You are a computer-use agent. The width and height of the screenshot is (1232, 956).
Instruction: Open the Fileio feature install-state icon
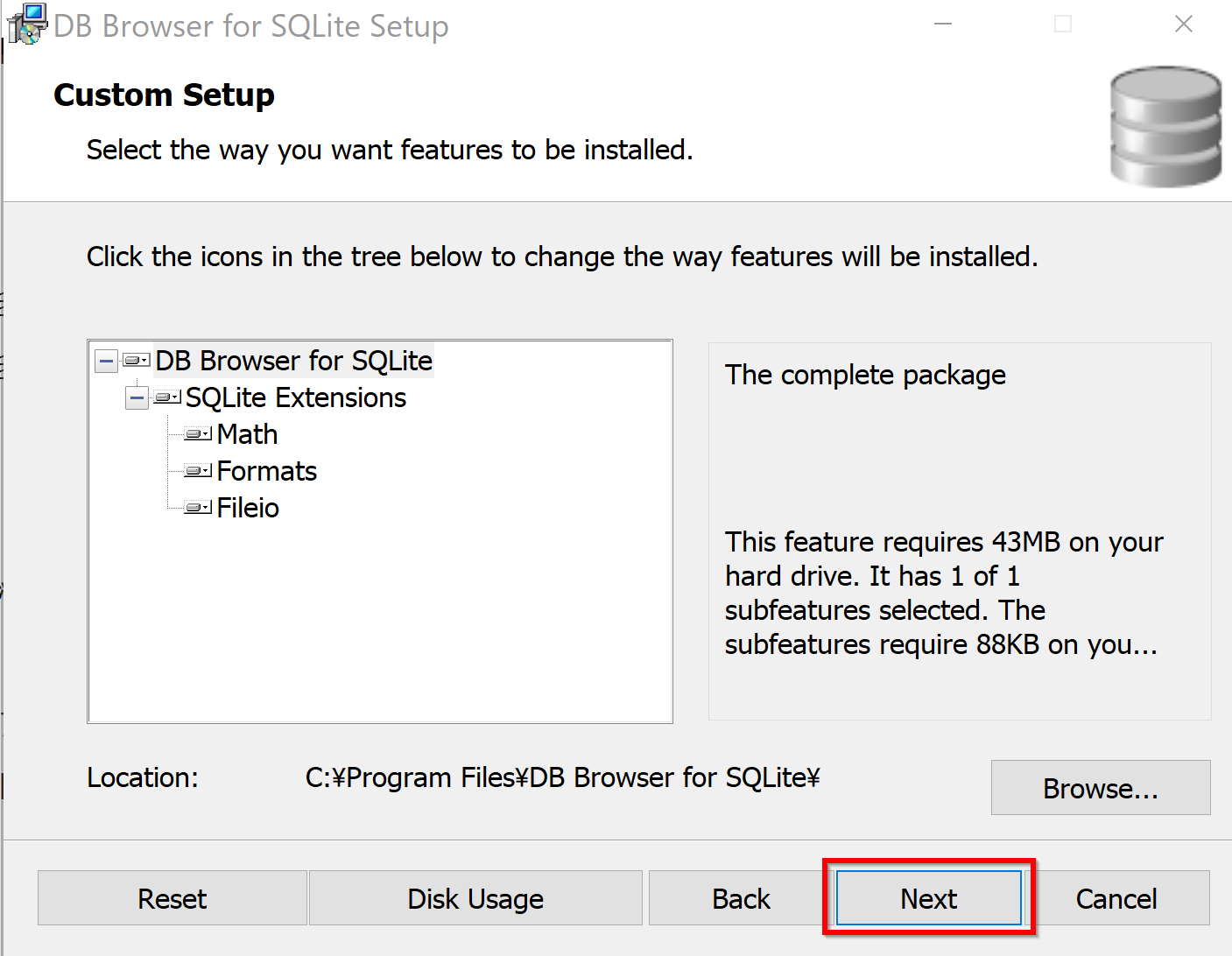(x=199, y=508)
